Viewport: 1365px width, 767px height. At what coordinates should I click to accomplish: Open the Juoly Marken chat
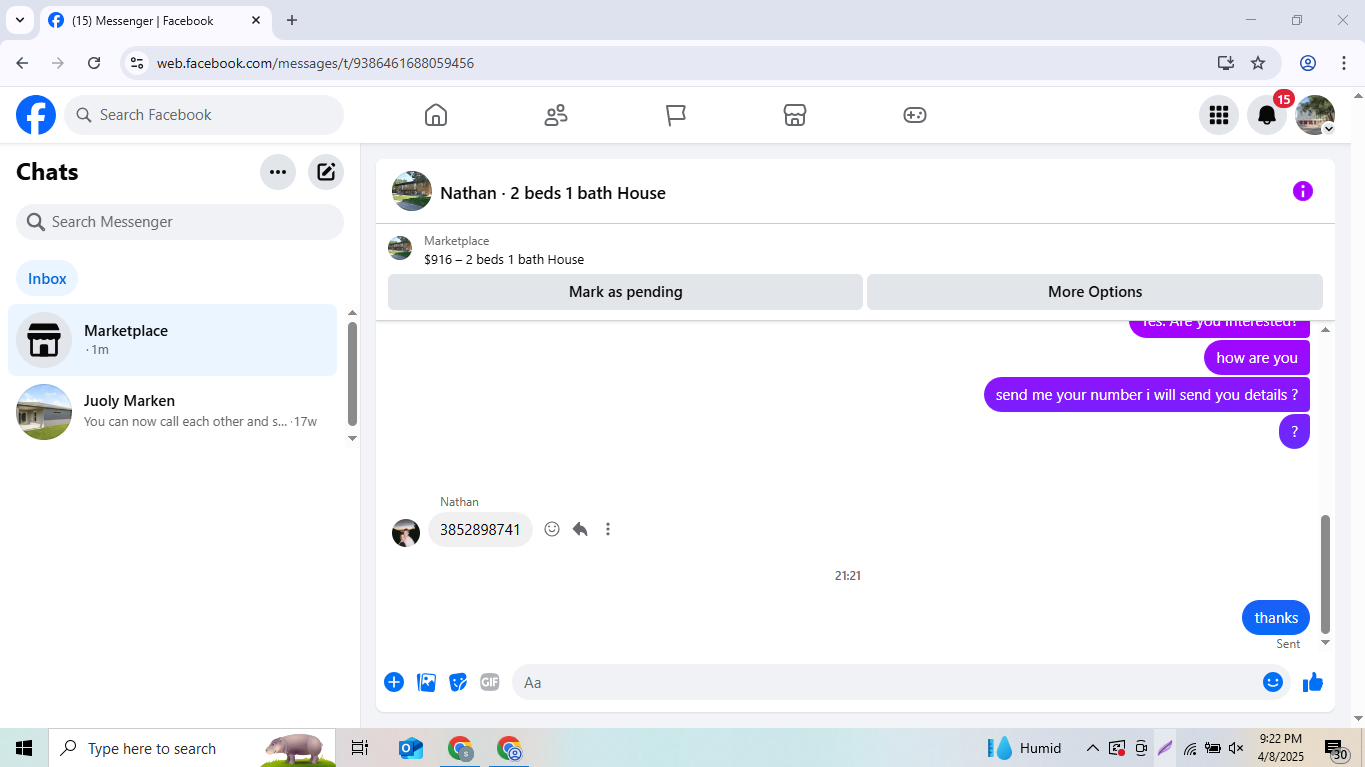click(172, 411)
